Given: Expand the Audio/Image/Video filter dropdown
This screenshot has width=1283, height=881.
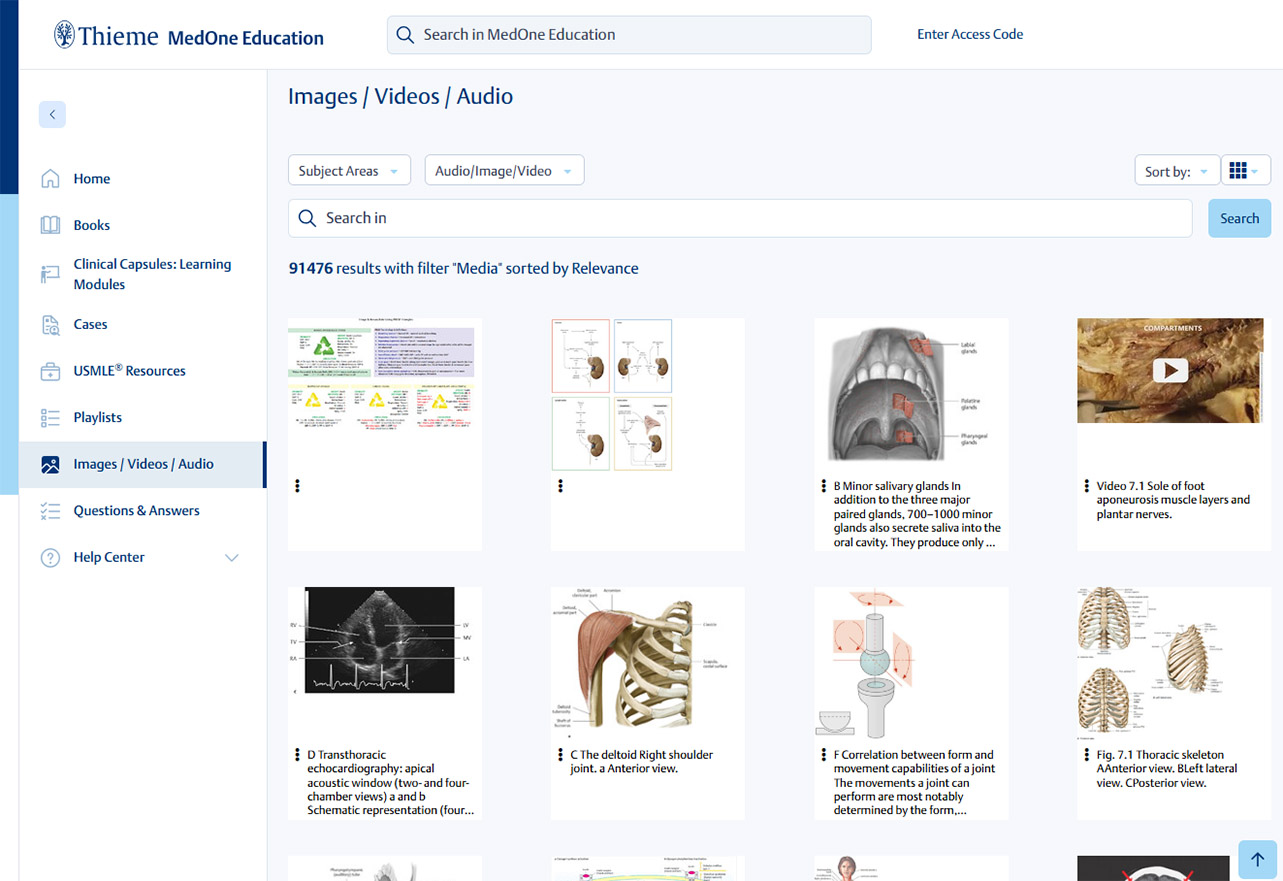Looking at the screenshot, I should click(x=504, y=171).
